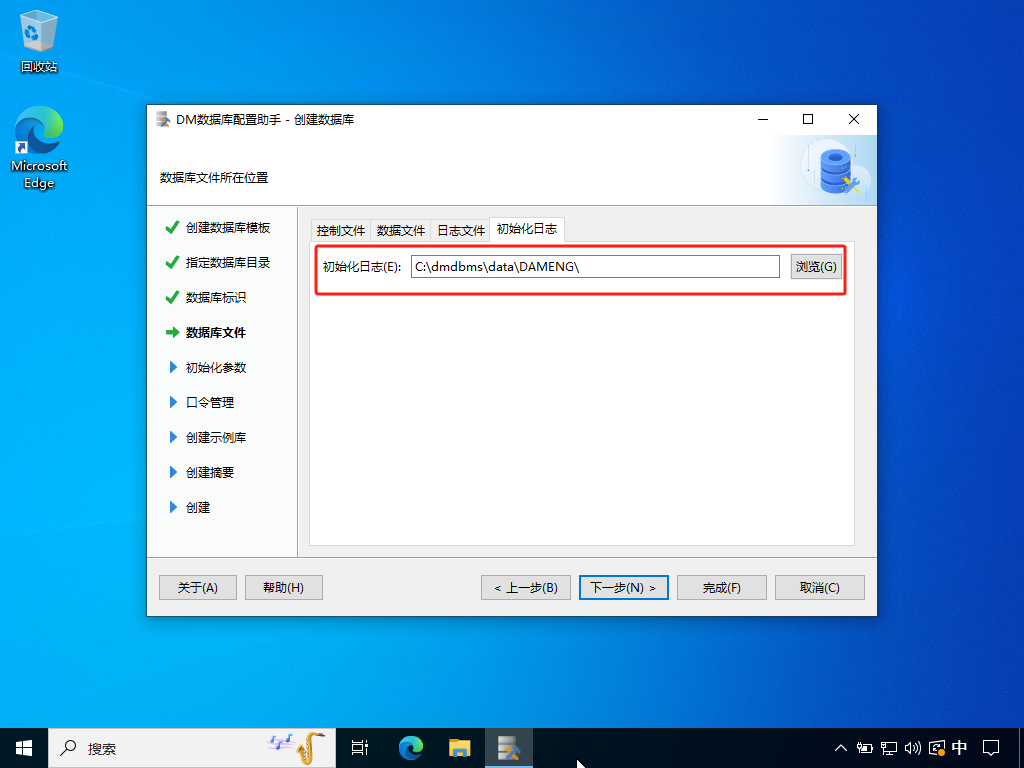The height and width of the screenshot is (768, 1024).
Task: Open the notification center icon
Action: point(991,748)
